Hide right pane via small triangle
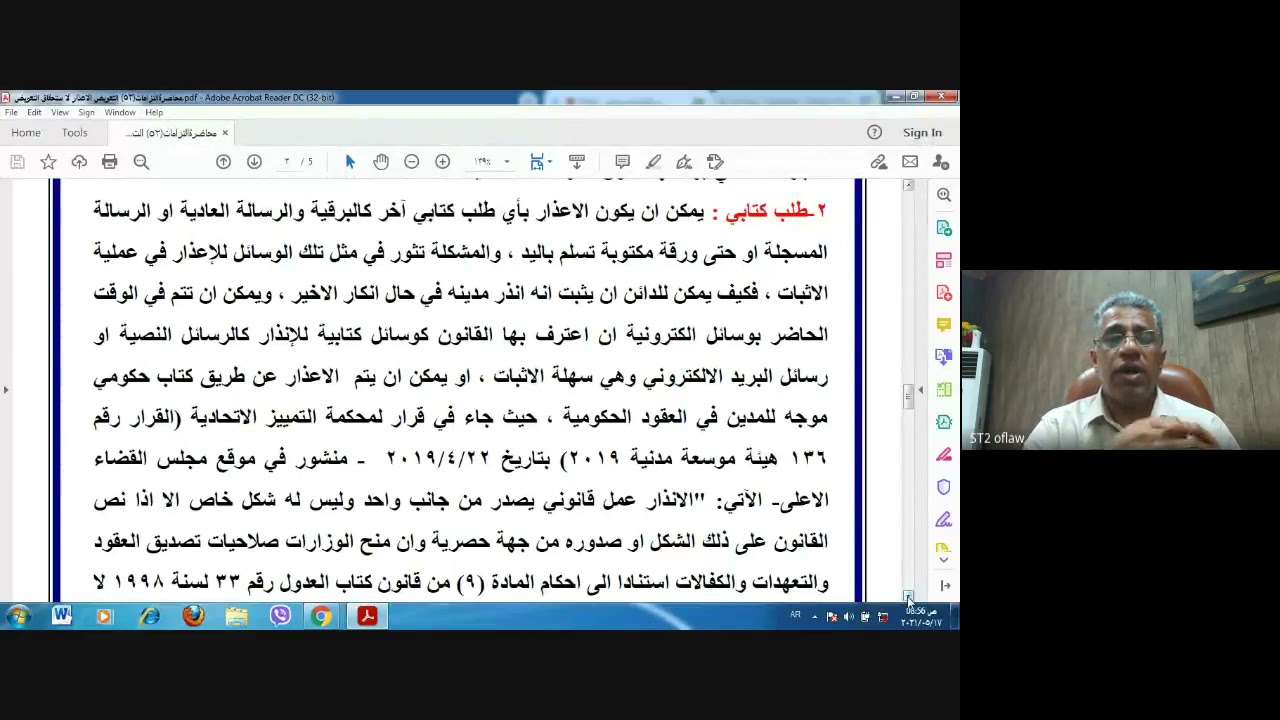The height and width of the screenshot is (720, 1280). pos(921,390)
